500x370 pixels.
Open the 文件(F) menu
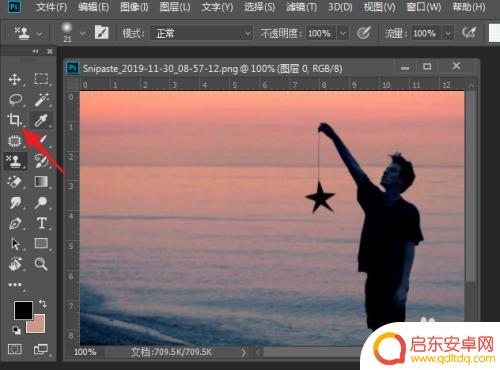[x=51, y=7]
